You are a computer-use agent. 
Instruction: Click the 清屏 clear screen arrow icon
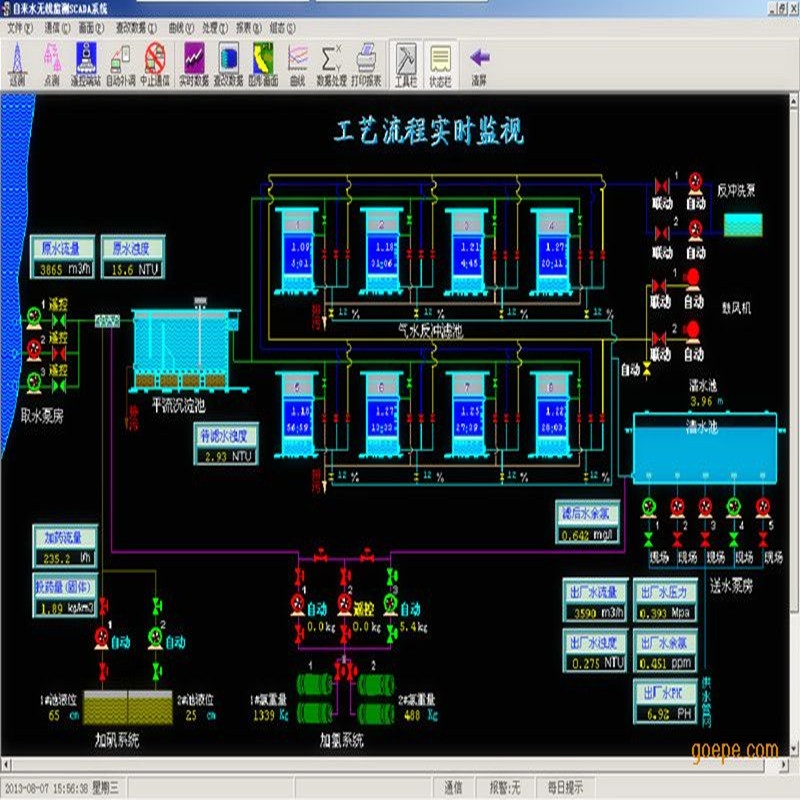(x=479, y=60)
